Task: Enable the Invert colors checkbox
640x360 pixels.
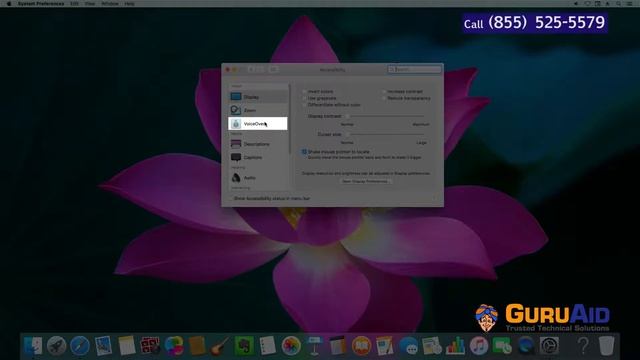Action: 304,91
